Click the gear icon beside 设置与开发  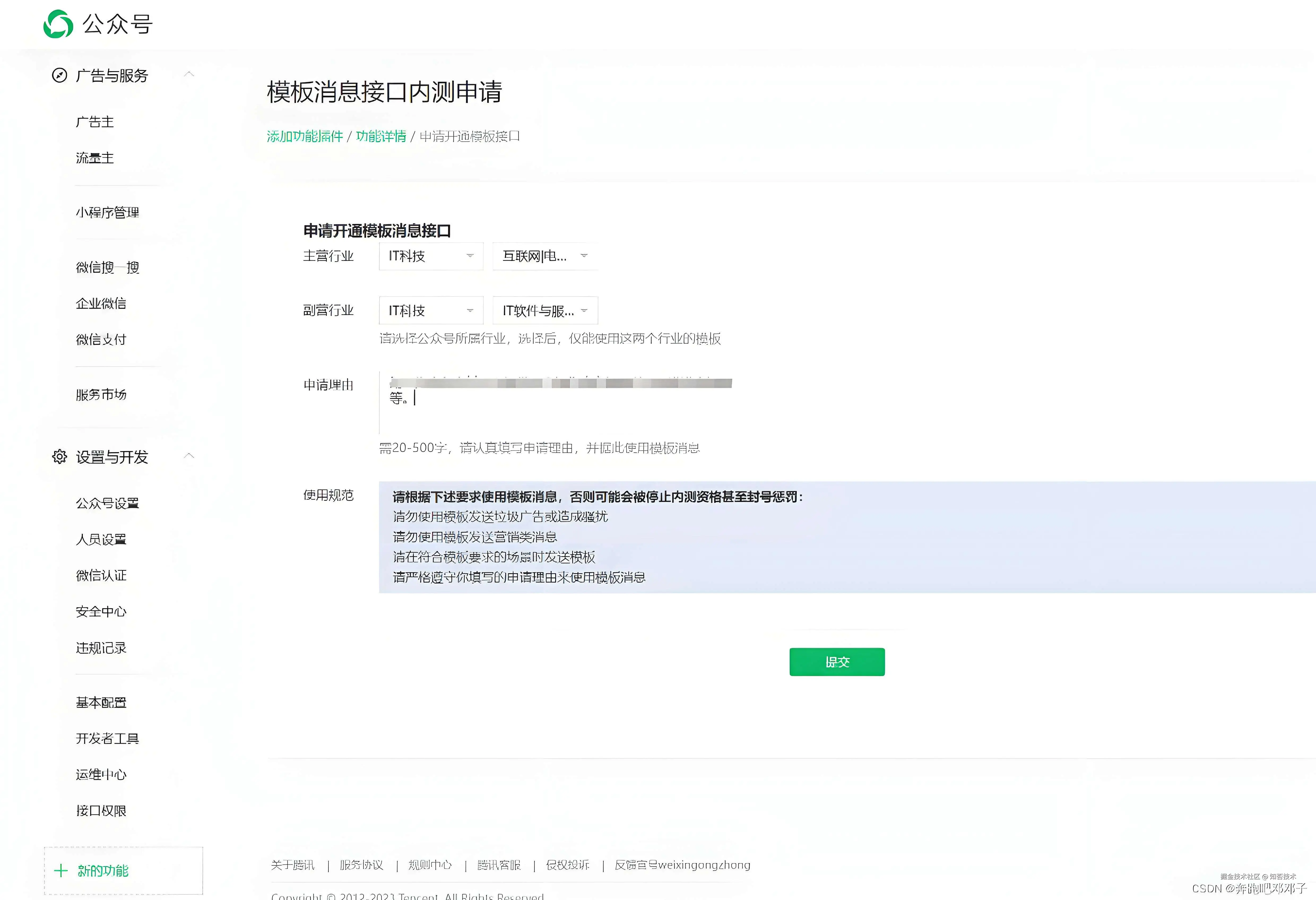tap(59, 457)
